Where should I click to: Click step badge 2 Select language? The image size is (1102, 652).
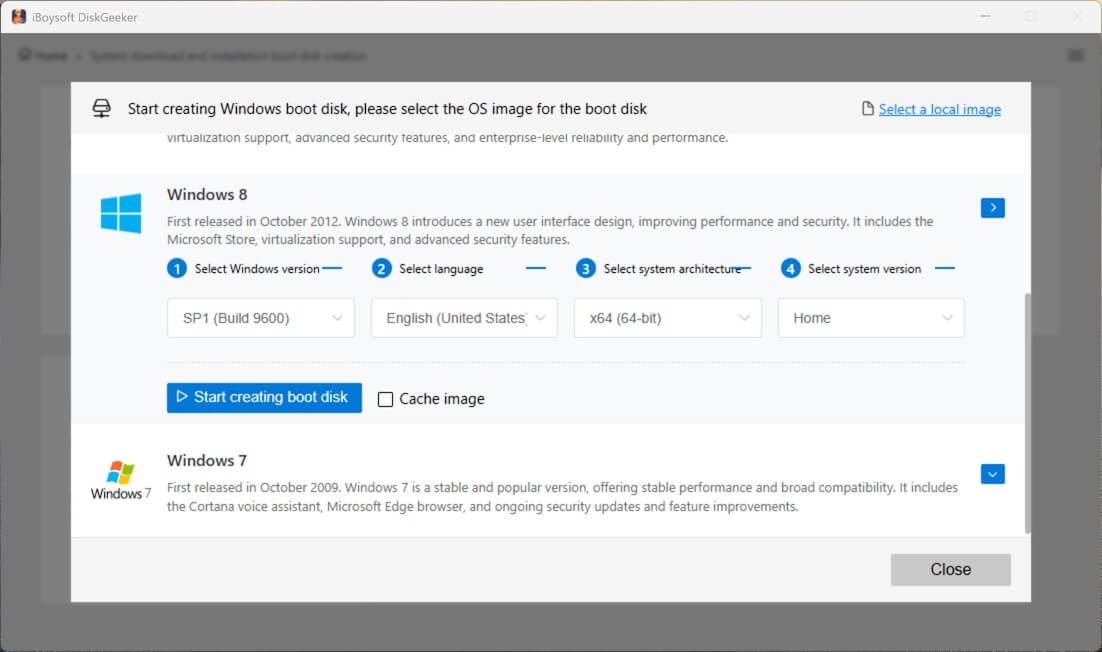(382, 268)
